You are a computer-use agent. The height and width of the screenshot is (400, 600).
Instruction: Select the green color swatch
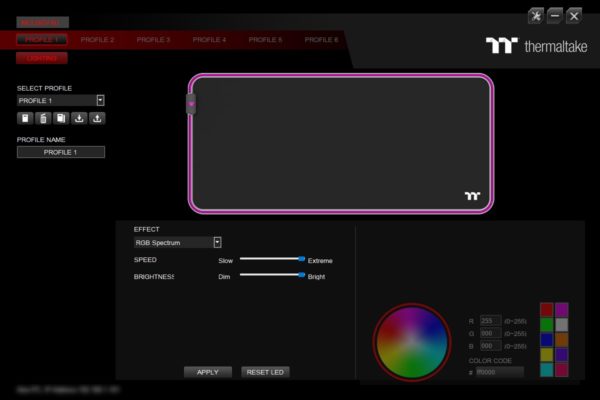(x=546, y=325)
